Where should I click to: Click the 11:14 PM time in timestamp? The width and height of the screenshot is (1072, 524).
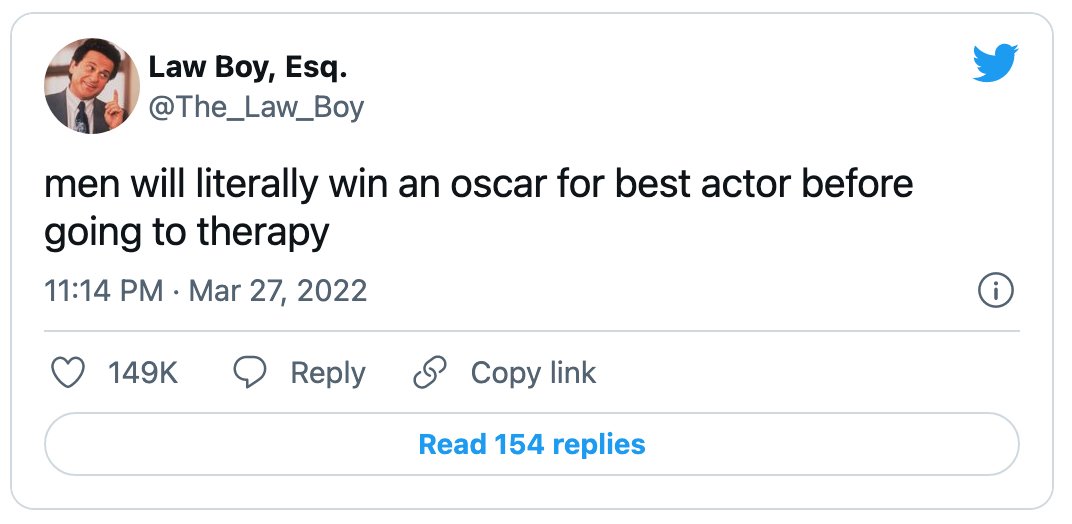104,291
